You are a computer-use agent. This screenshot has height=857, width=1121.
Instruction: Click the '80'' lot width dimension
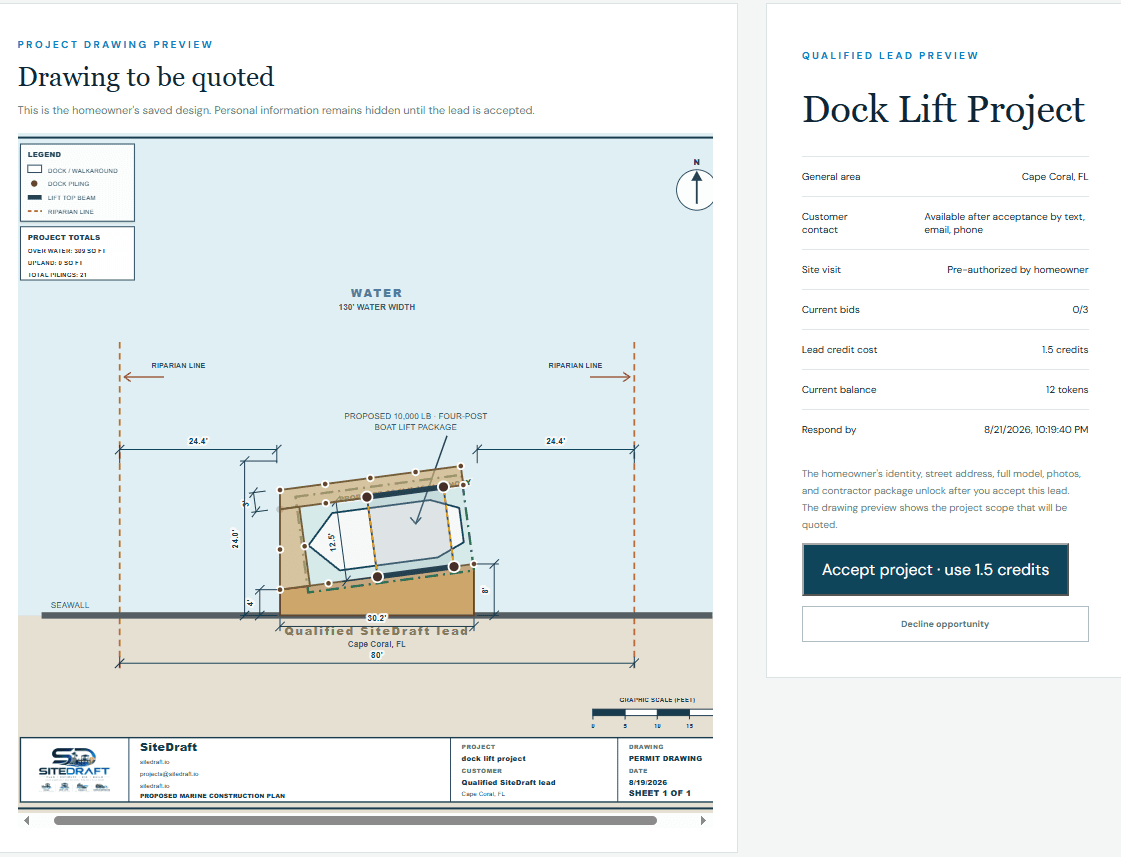click(x=377, y=655)
